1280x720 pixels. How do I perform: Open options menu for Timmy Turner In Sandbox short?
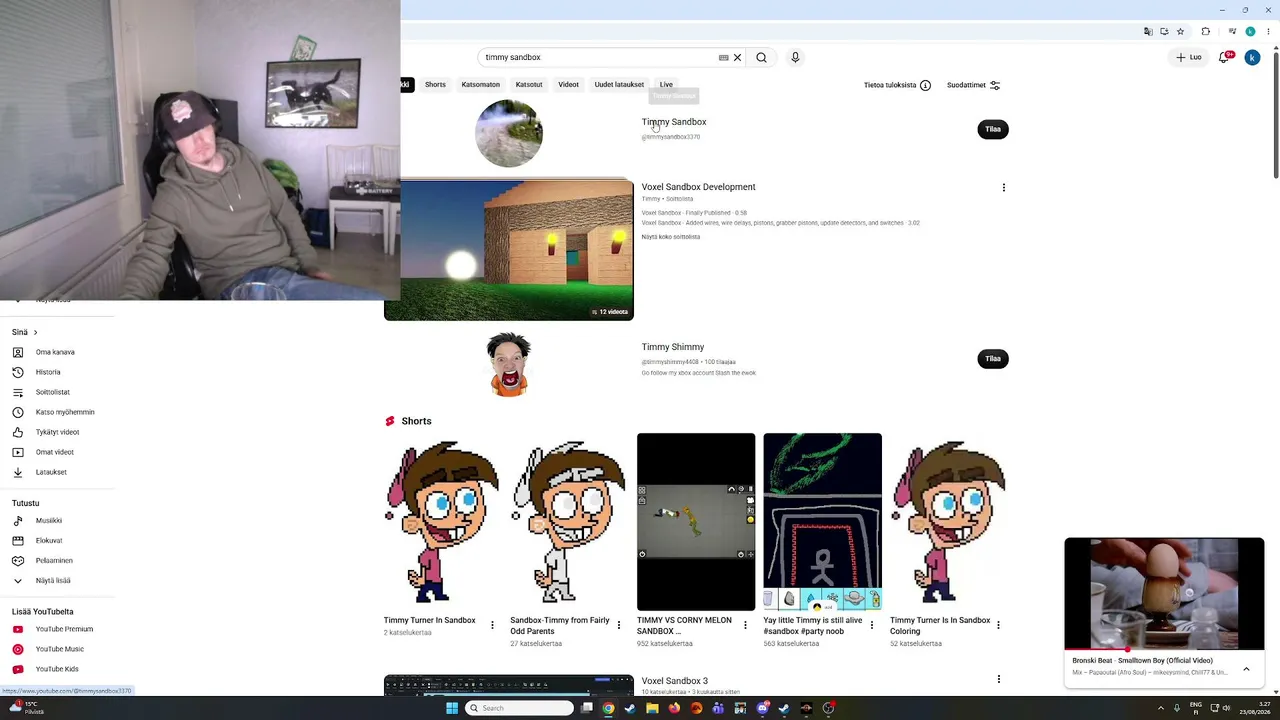492,625
